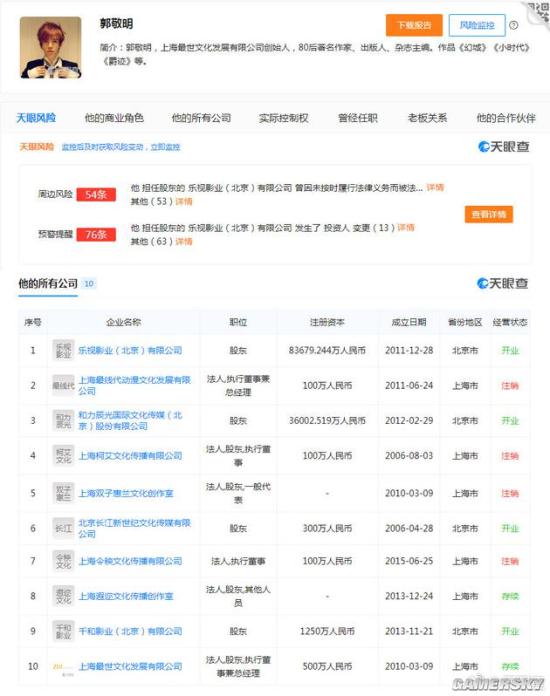Image resolution: width=550 pixels, height=696 pixels.
Task: Click the orange 查看详情 button
Action: point(489,214)
